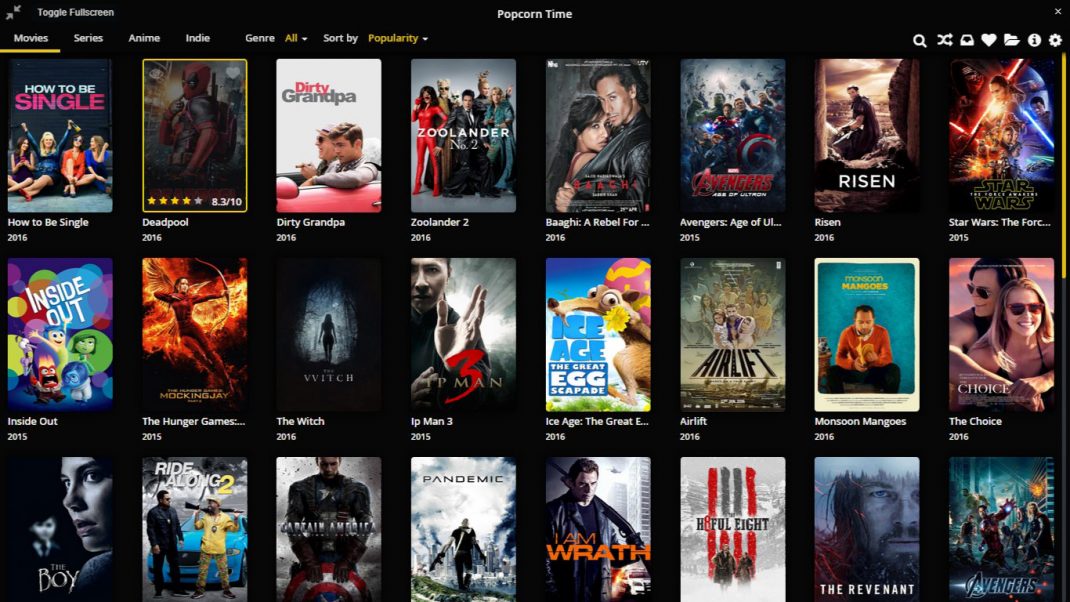Click the 'Star Wars: The Forc...' title
Screen dimensions: 1070x602
[x=1000, y=222]
